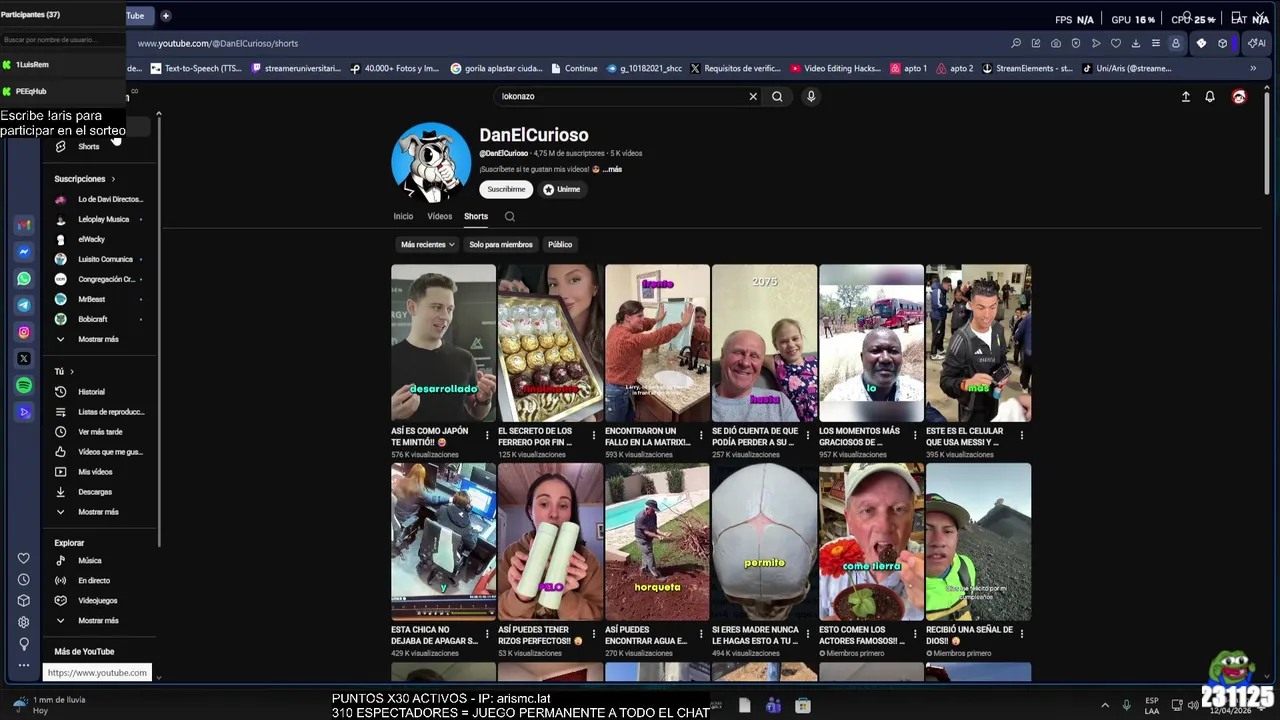1280x720 pixels.
Task: Open the MrBeast subscription link
Action: click(91, 299)
